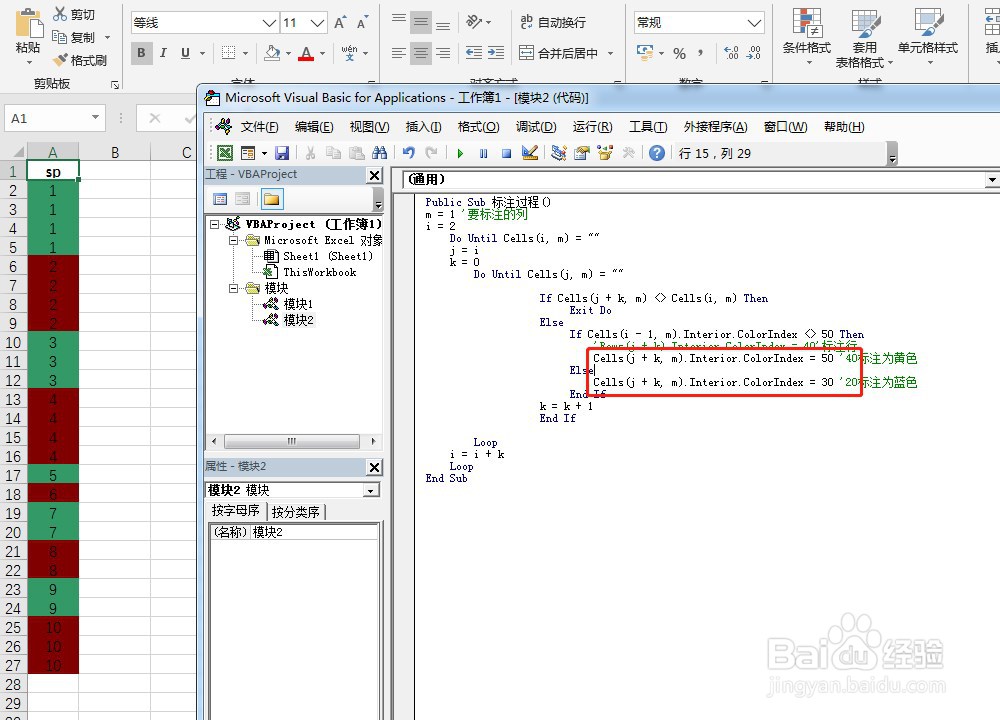Open the Name Box dropdown for A1
Viewport: 1000px width, 720px height.
(x=95, y=118)
